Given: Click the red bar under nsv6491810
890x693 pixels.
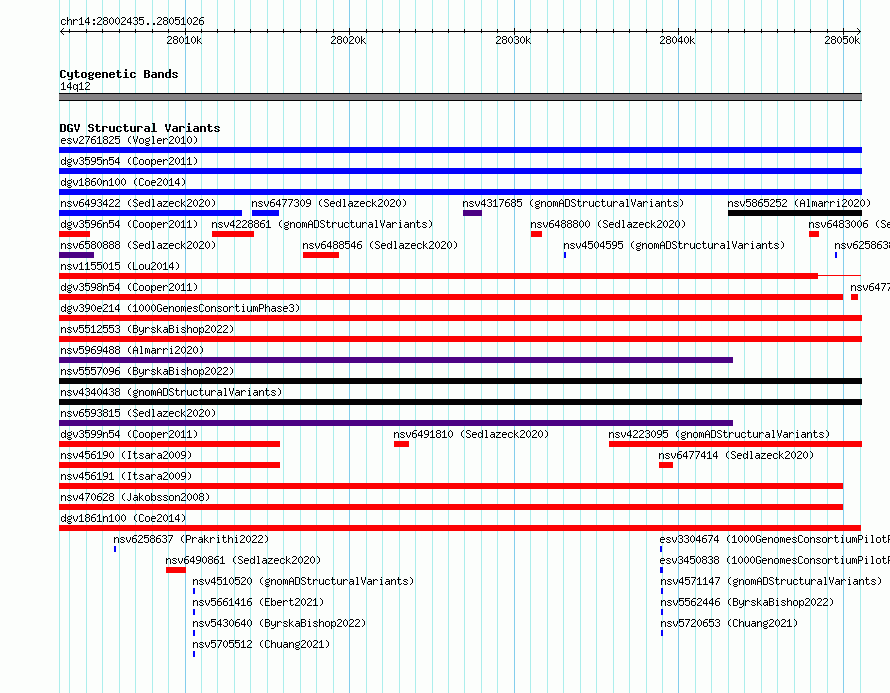Looking at the screenshot, I should pyautogui.click(x=401, y=444).
